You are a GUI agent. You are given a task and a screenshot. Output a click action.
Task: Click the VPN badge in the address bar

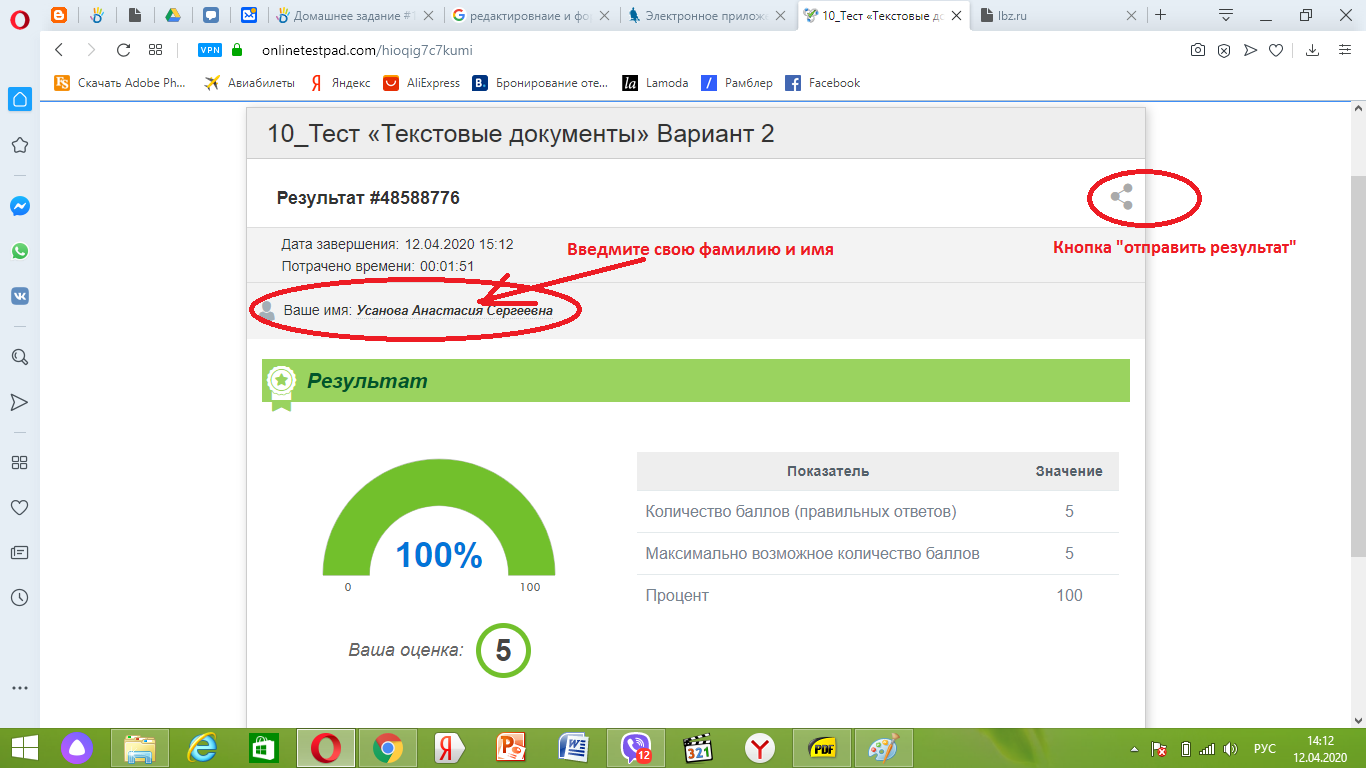tap(210, 48)
